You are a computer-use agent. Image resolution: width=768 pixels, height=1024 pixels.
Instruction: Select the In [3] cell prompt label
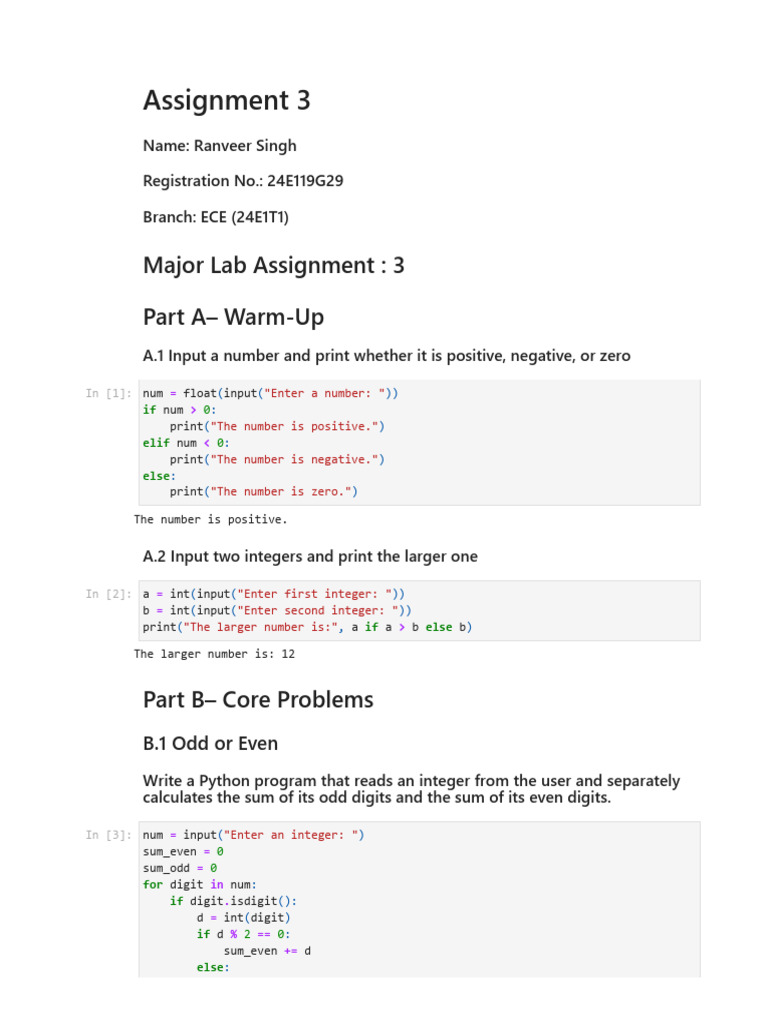(108, 835)
